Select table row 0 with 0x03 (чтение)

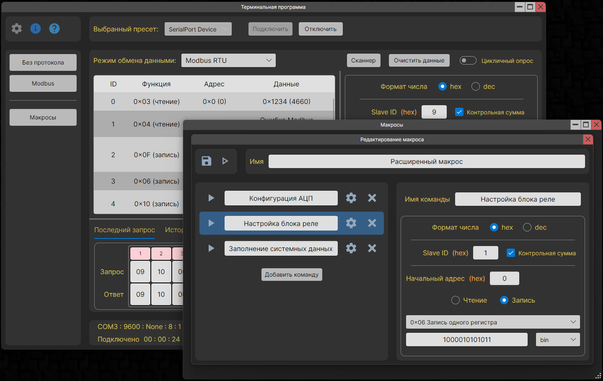[214, 102]
